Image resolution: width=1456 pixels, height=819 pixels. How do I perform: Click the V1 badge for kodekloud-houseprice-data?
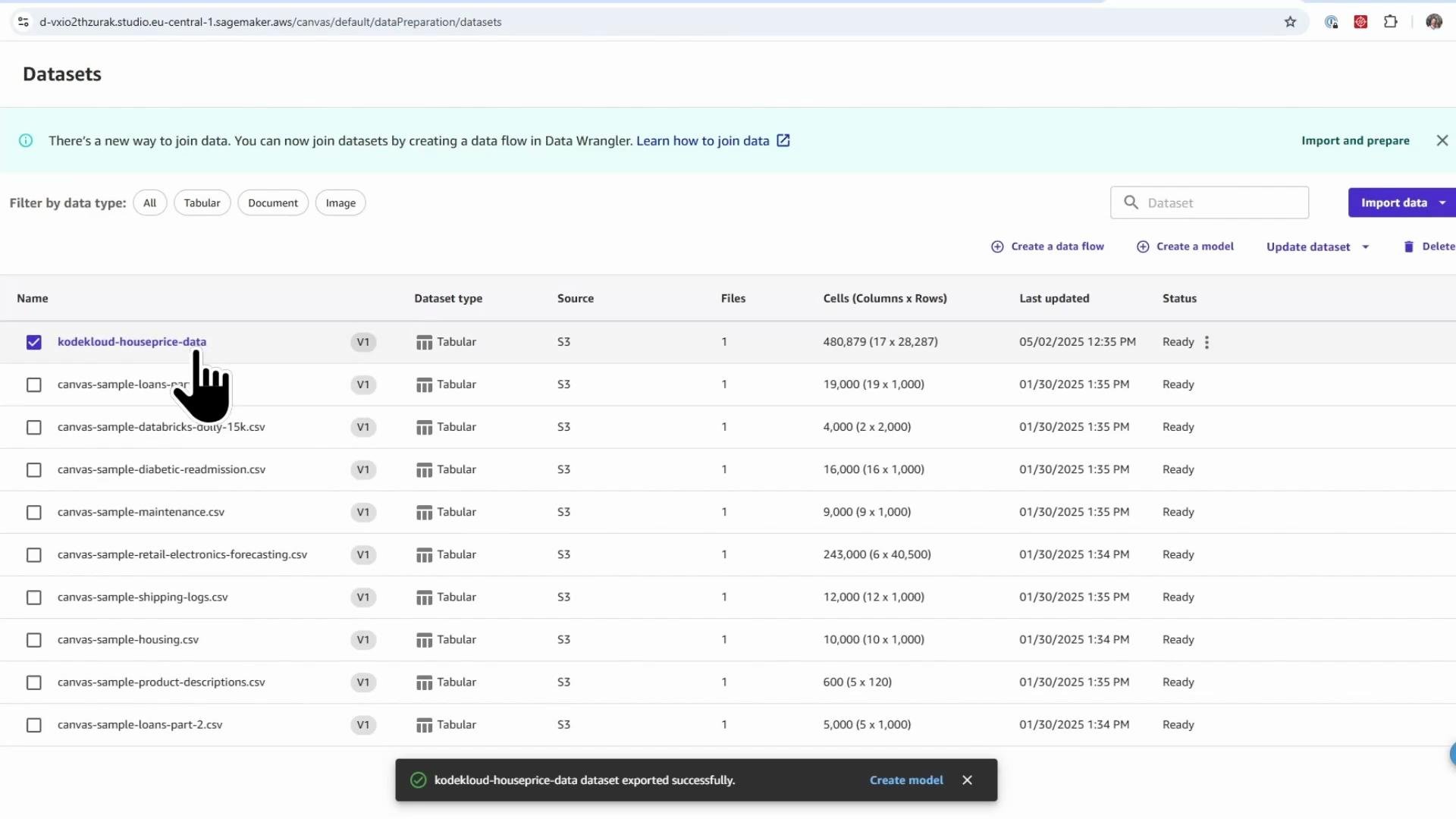363,342
